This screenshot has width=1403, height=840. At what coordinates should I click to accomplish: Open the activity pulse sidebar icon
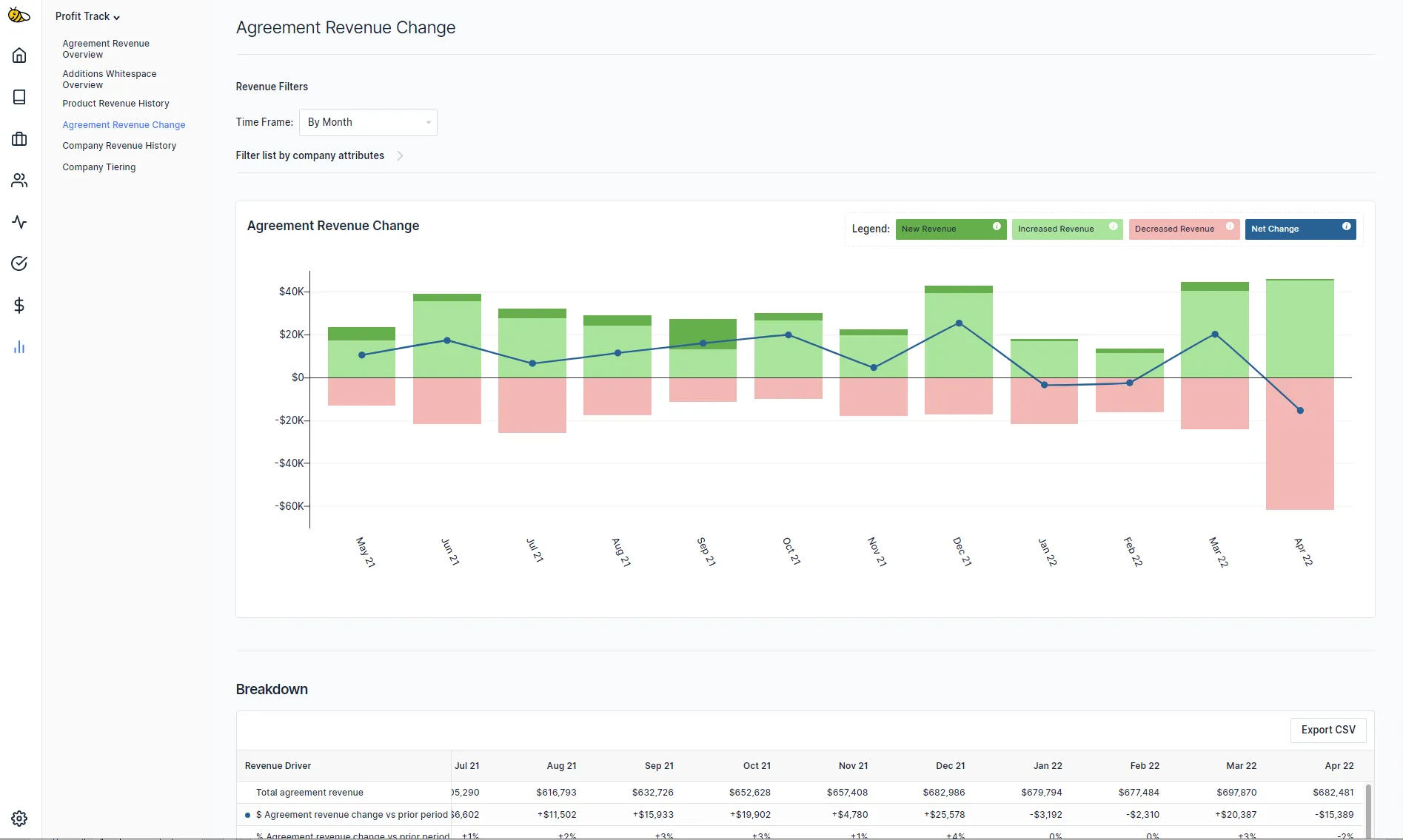[x=19, y=222]
